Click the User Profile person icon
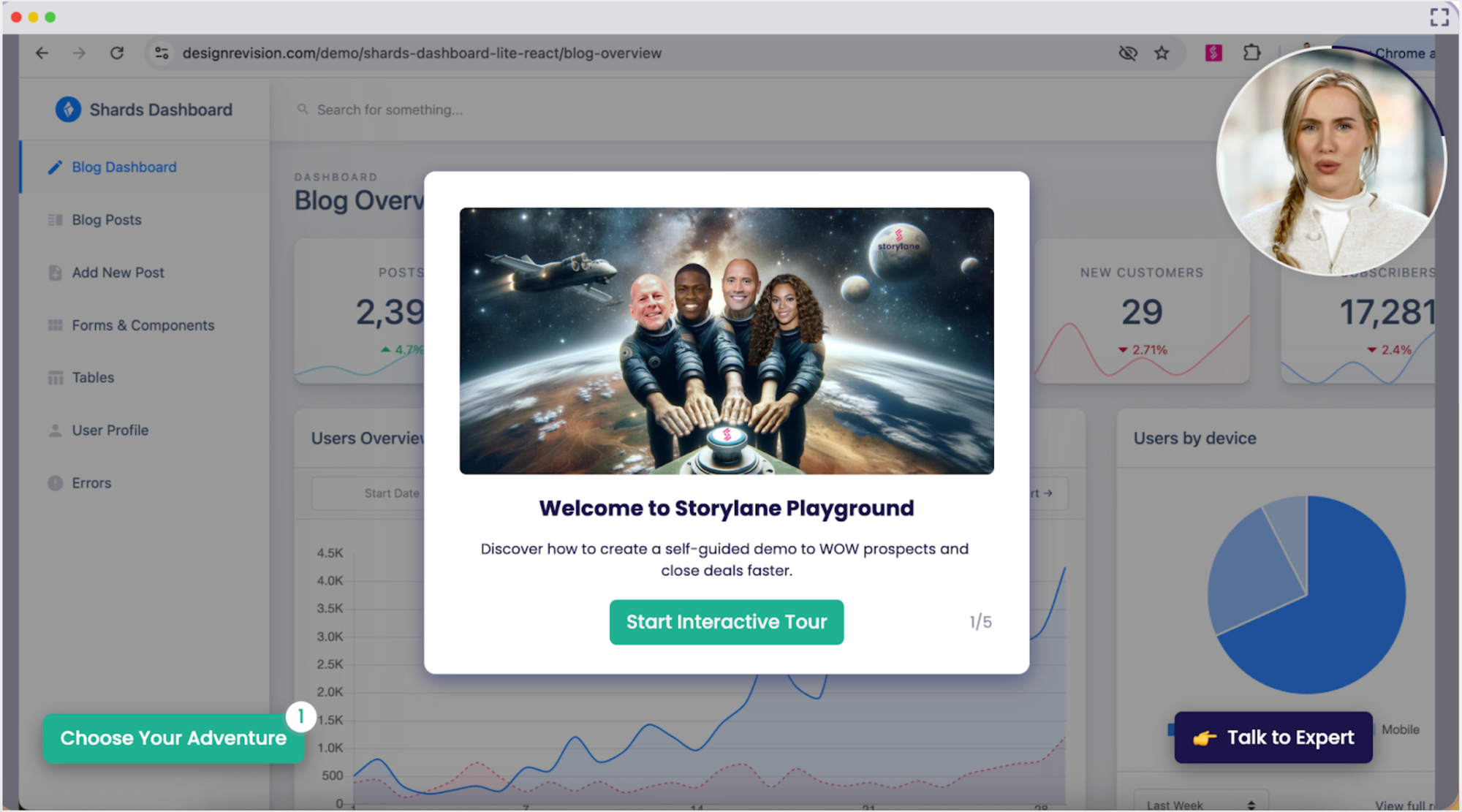This screenshot has height=812, width=1462. pyautogui.click(x=55, y=430)
